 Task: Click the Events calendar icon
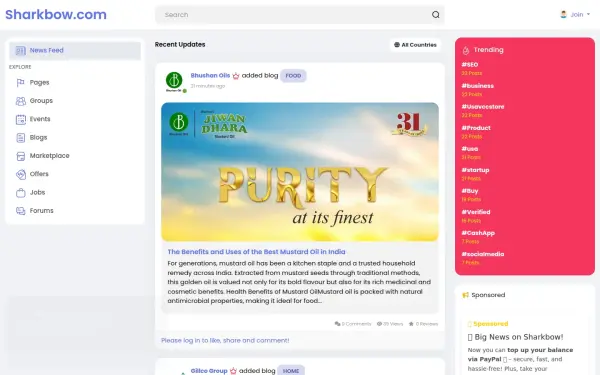coord(20,119)
